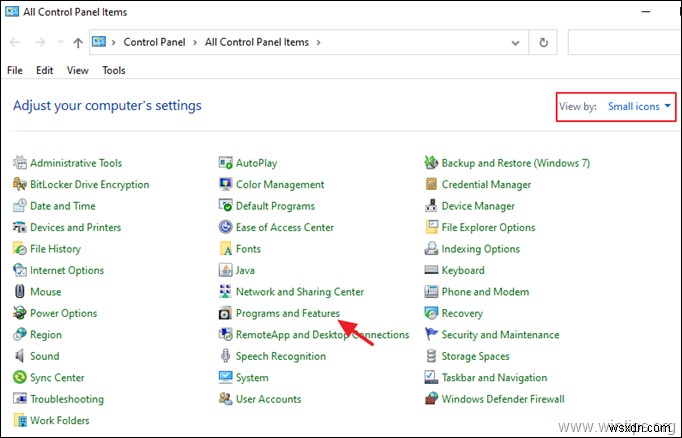Open the File menu
The image size is (682, 438).
coord(15,71)
